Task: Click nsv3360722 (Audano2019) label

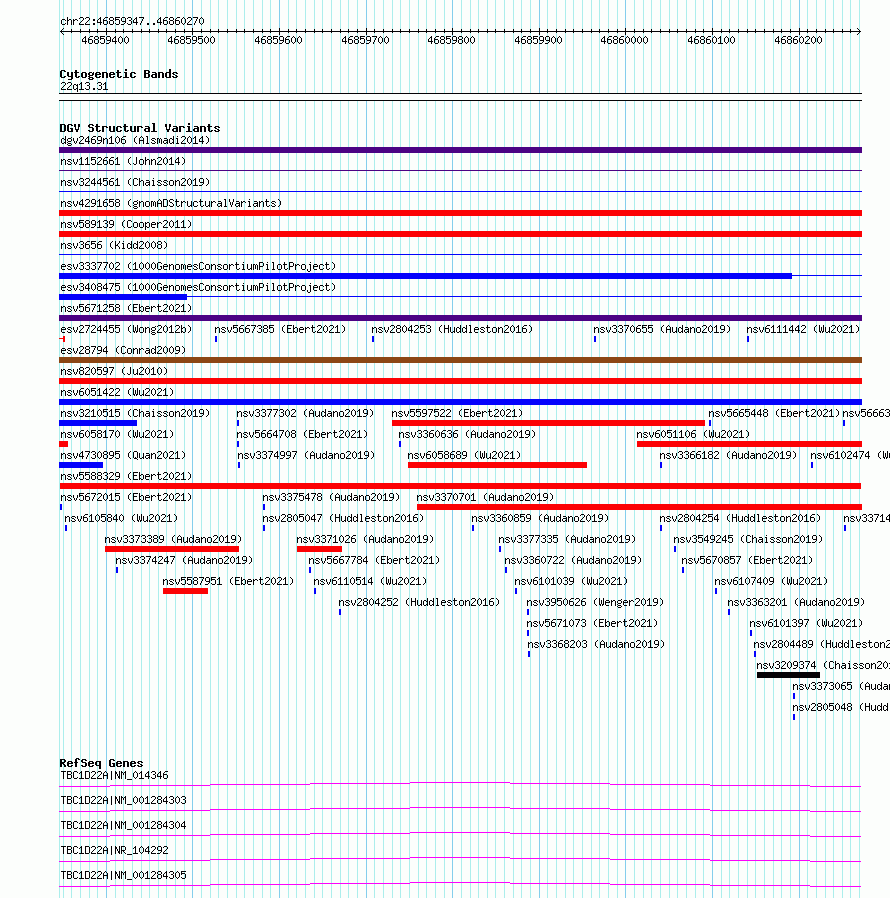Action: tap(573, 561)
